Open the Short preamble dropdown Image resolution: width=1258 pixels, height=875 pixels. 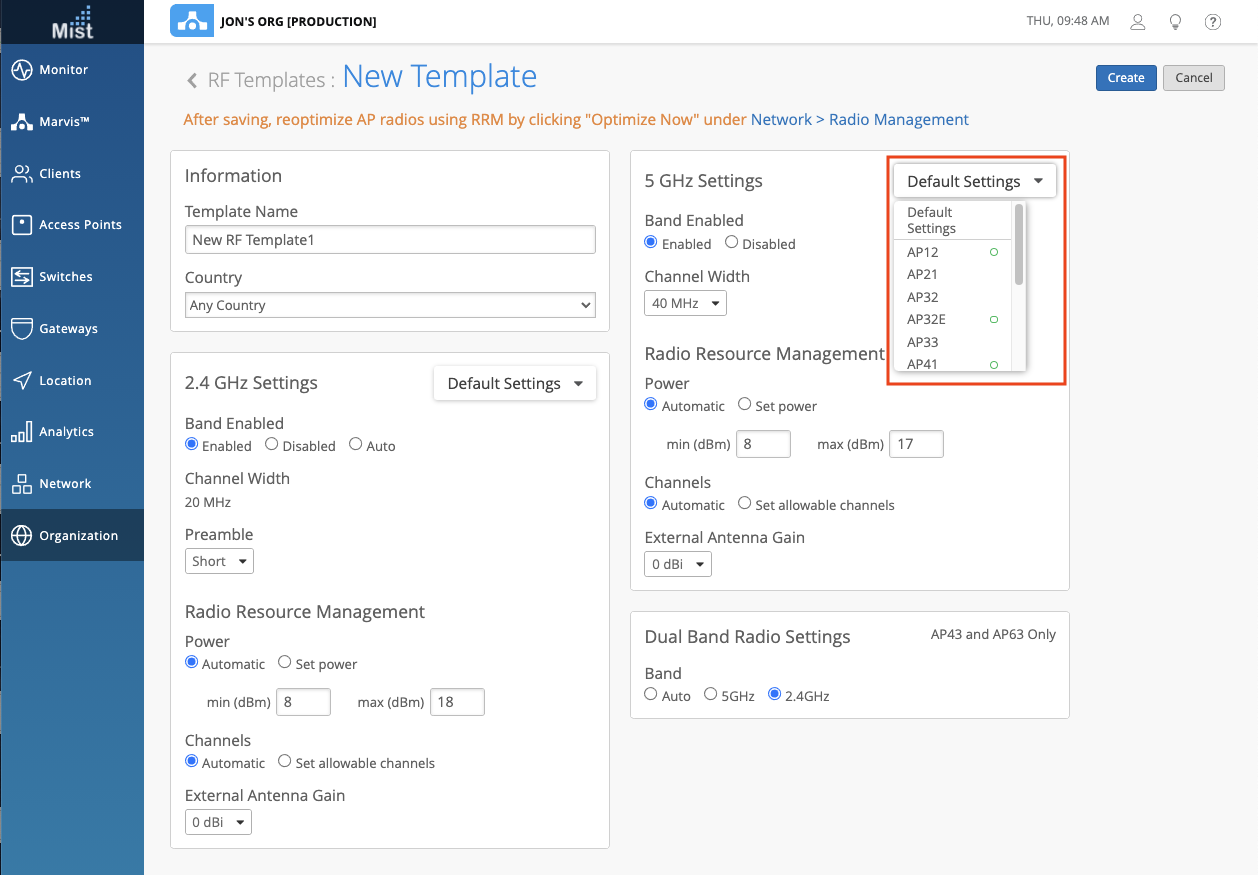[219, 561]
